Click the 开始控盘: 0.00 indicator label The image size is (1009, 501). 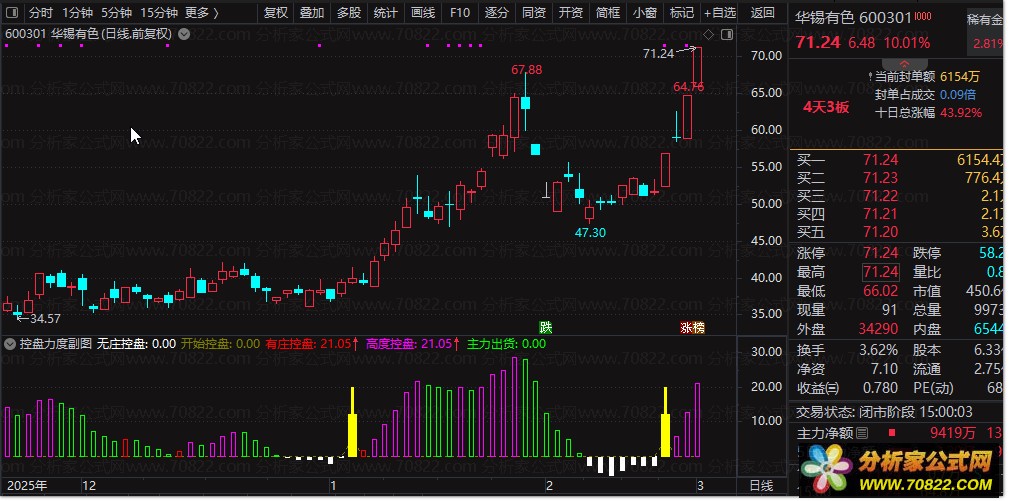(x=221, y=343)
